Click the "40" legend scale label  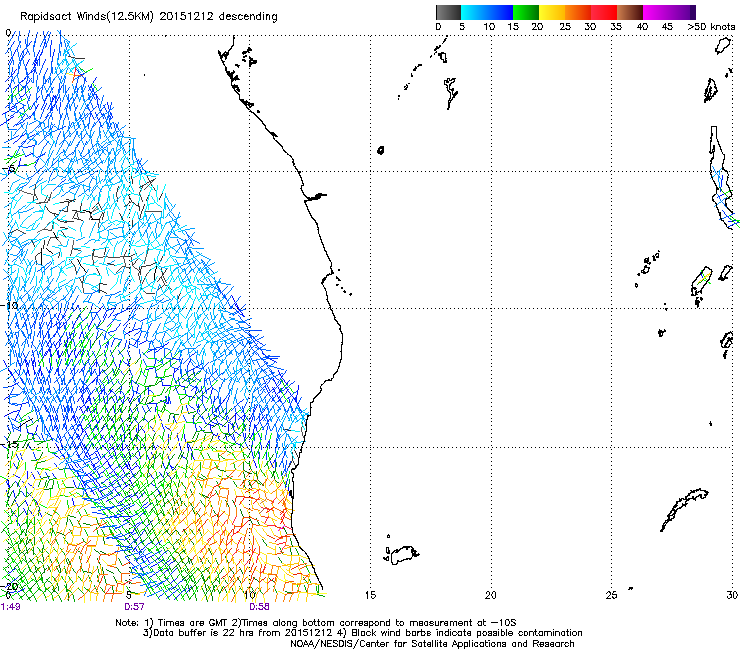pyautogui.click(x=642, y=27)
